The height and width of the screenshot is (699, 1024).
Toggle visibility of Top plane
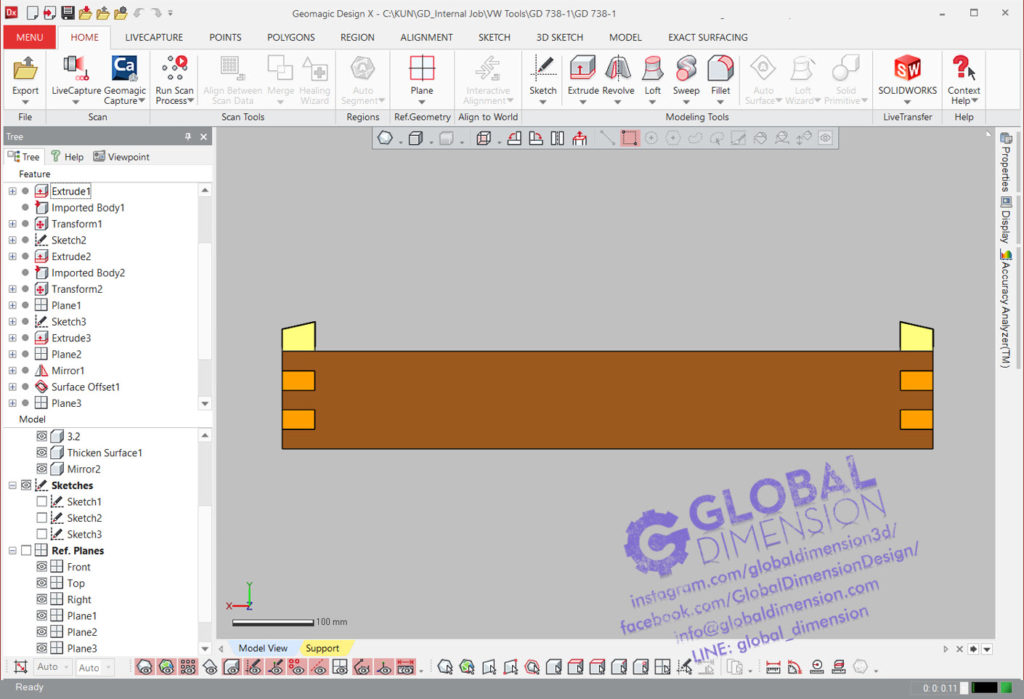tap(42, 583)
